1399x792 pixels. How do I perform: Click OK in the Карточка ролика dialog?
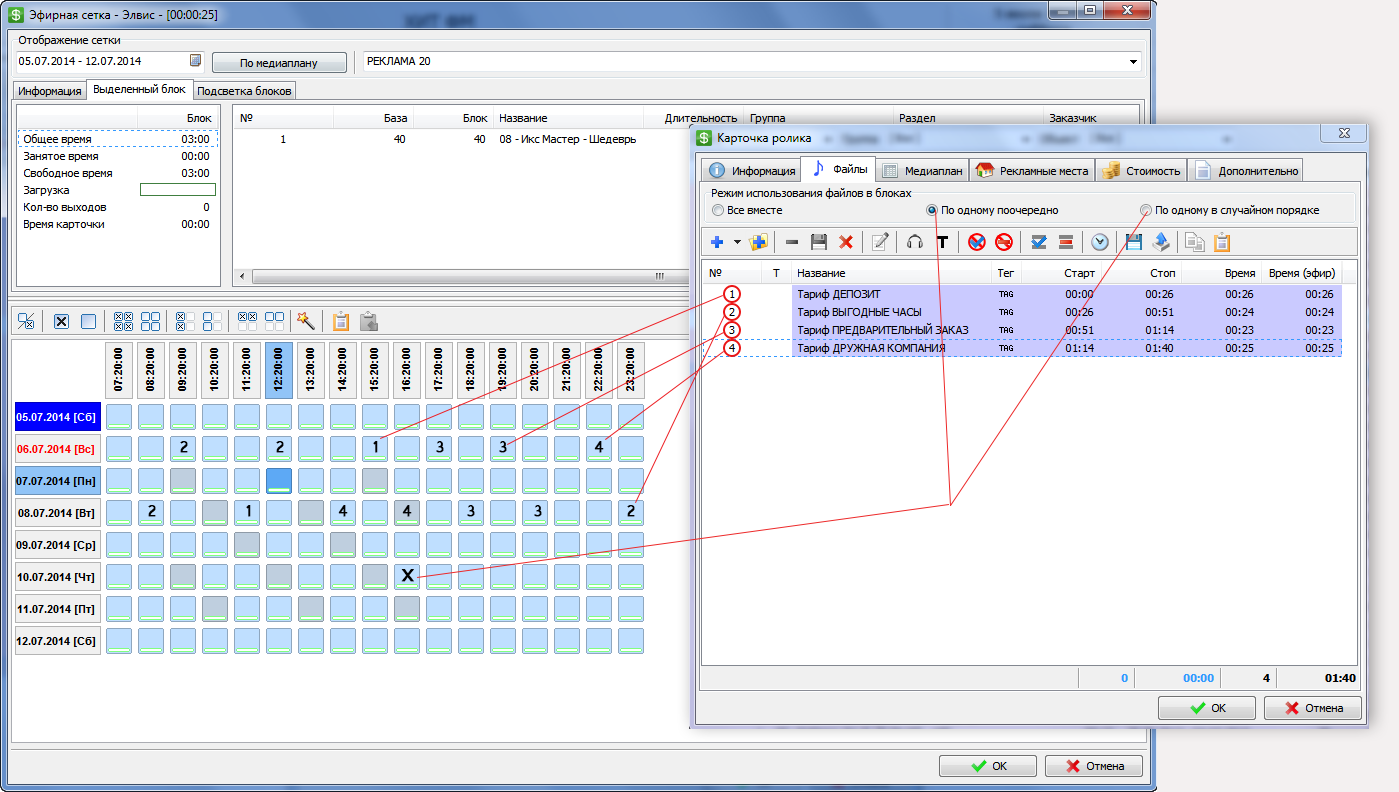pos(1207,707)
